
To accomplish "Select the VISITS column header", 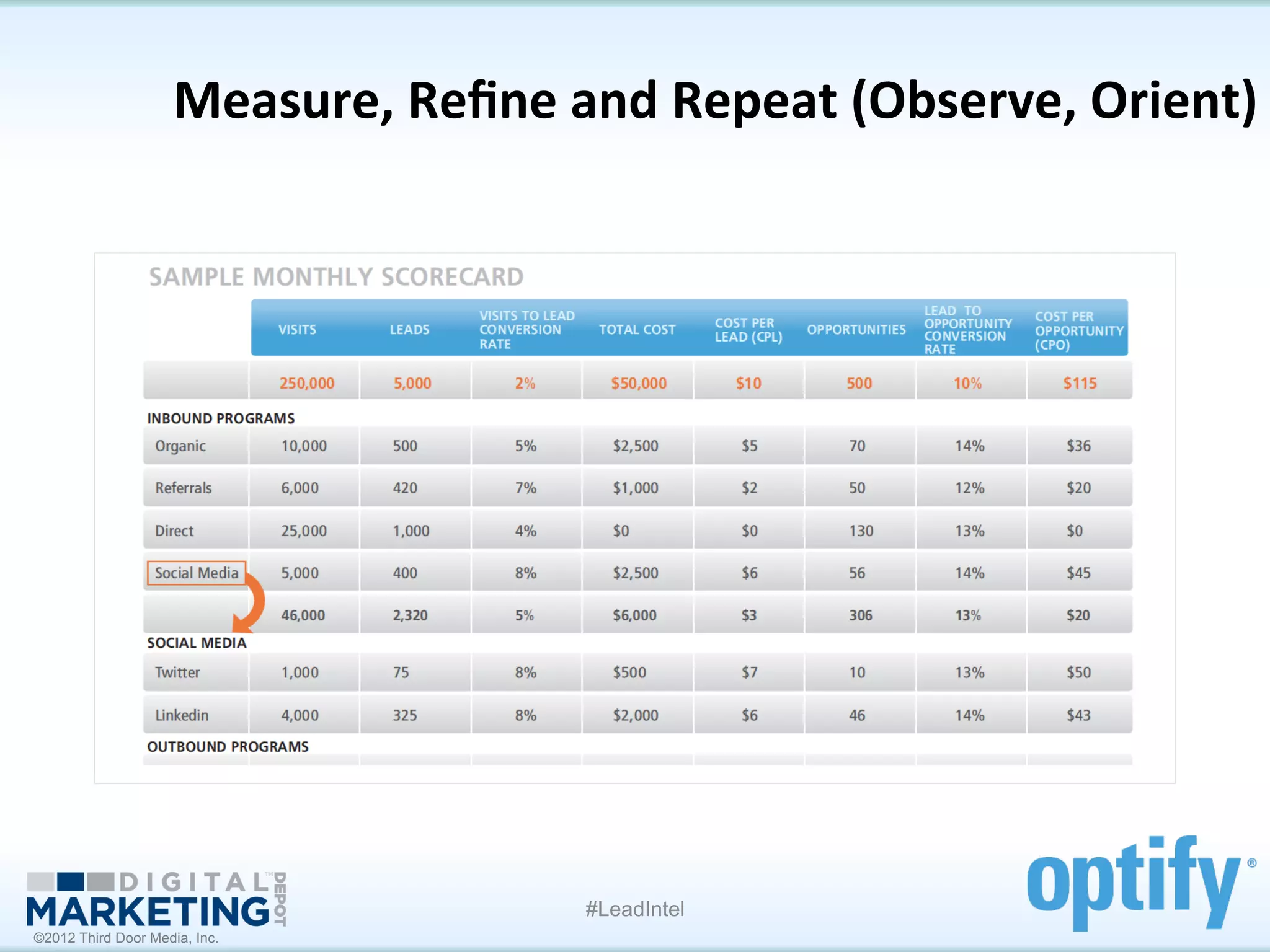I will pyautogui.click(x=297, y=330).
